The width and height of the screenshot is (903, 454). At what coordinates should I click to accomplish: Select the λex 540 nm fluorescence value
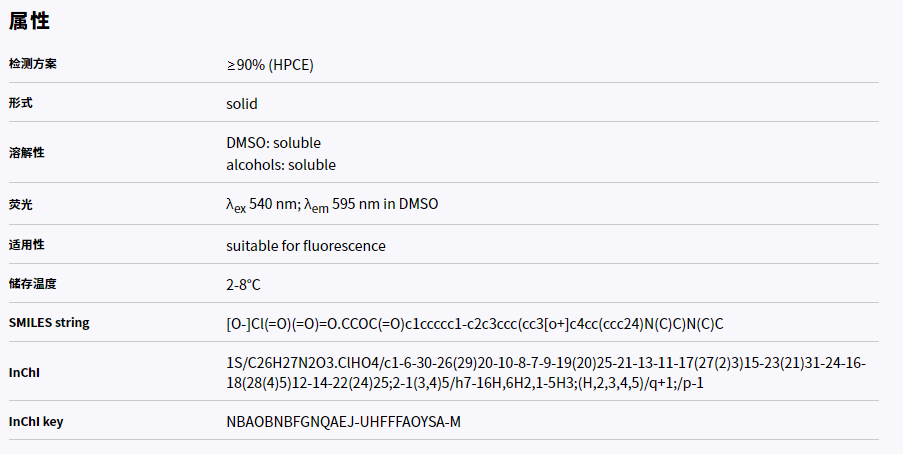click(x=332, y=204)
